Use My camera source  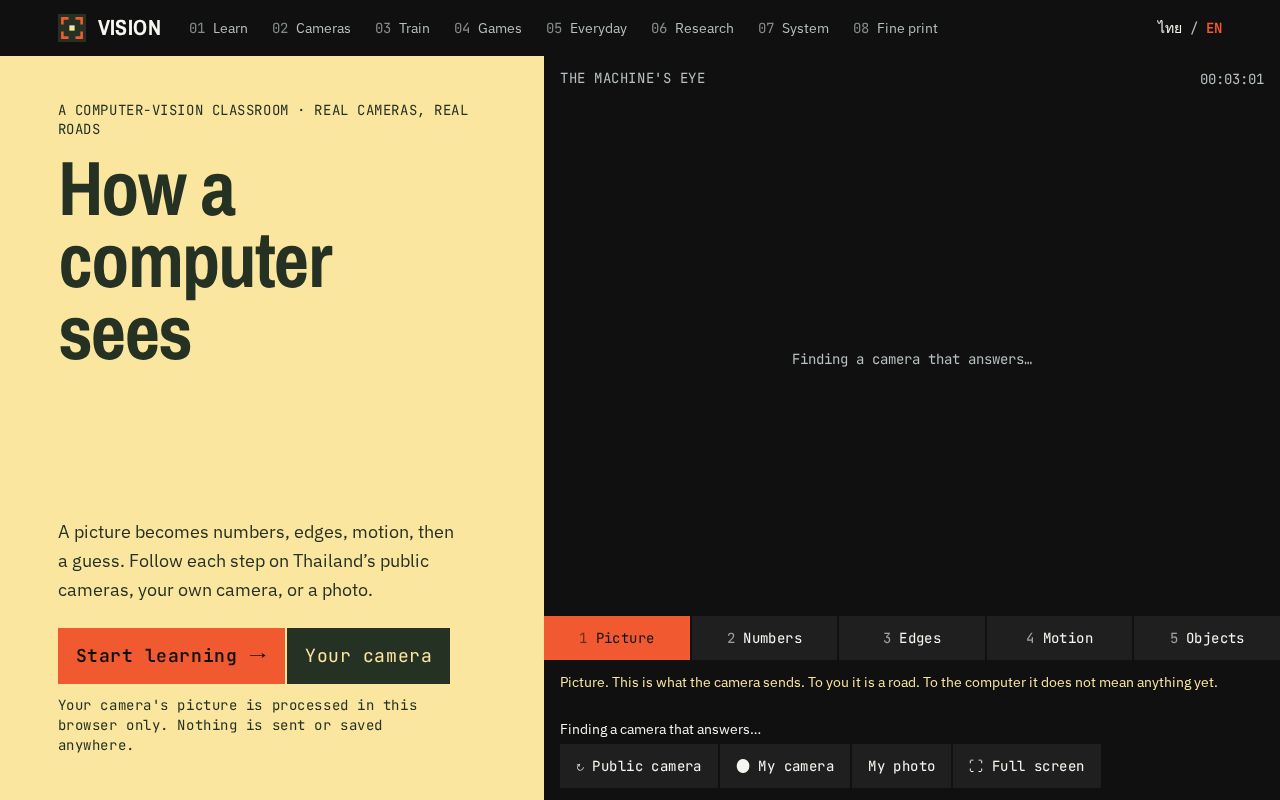tap(785, 766)
